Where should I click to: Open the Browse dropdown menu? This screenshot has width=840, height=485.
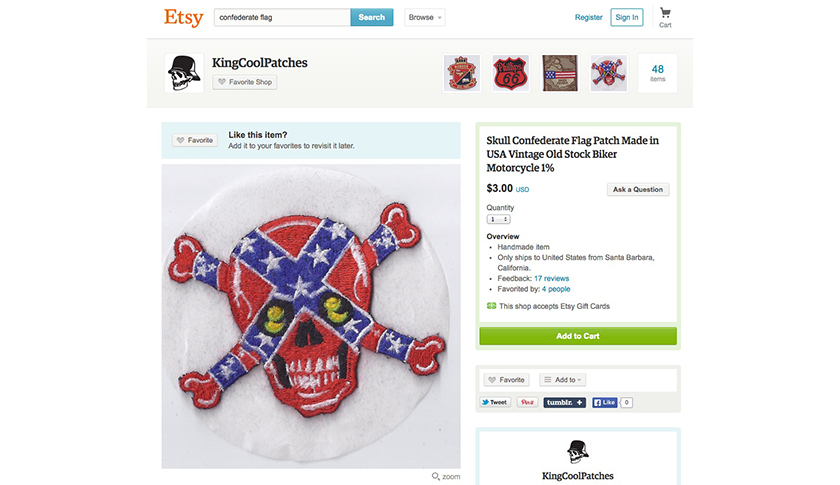425,17
